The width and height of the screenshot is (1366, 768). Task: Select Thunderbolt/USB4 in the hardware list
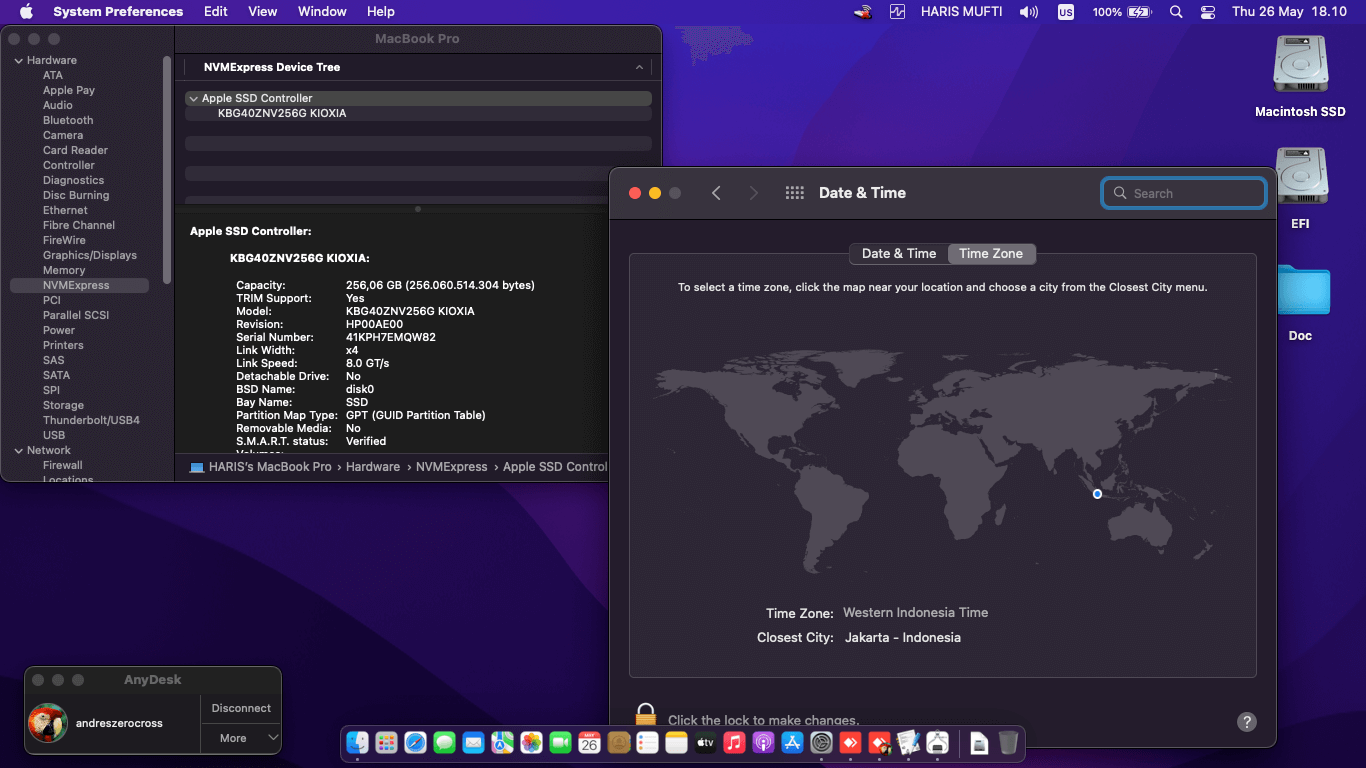[x=91, y=420]
